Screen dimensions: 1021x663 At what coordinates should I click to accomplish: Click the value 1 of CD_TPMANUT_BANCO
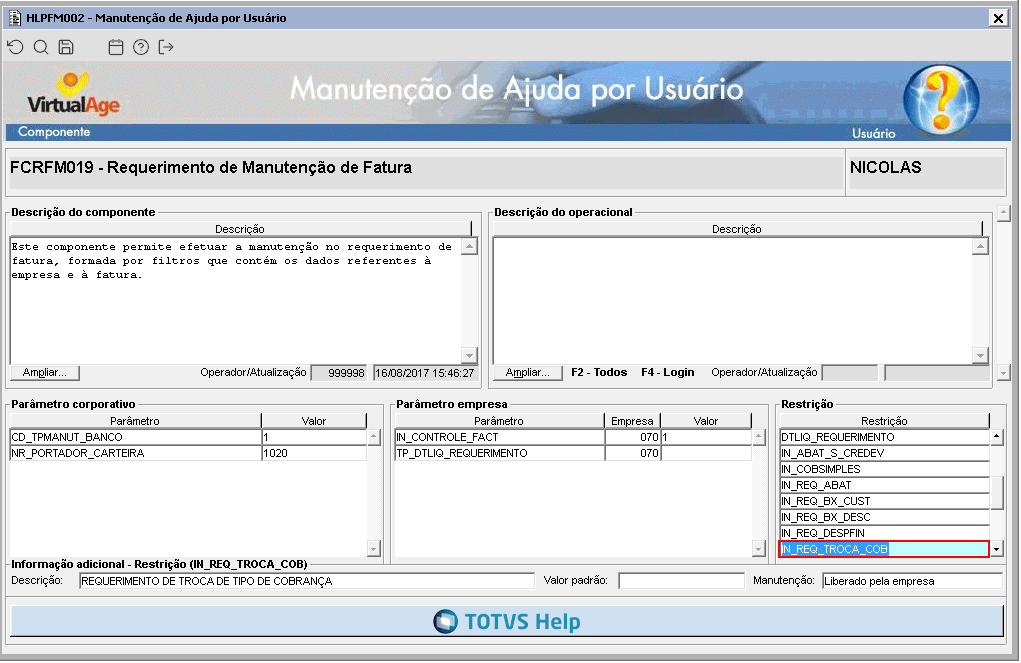pos(314,437)
